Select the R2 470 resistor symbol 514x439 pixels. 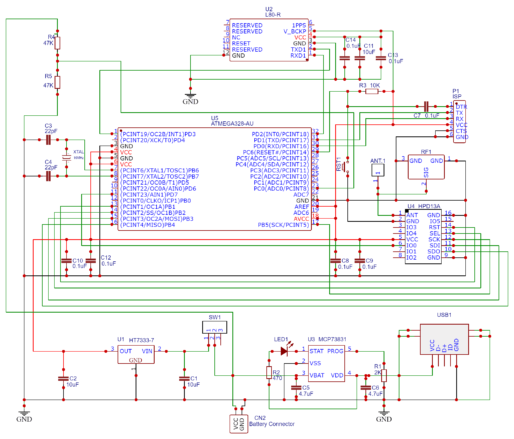pyautogui.click(x=269, y=372)
